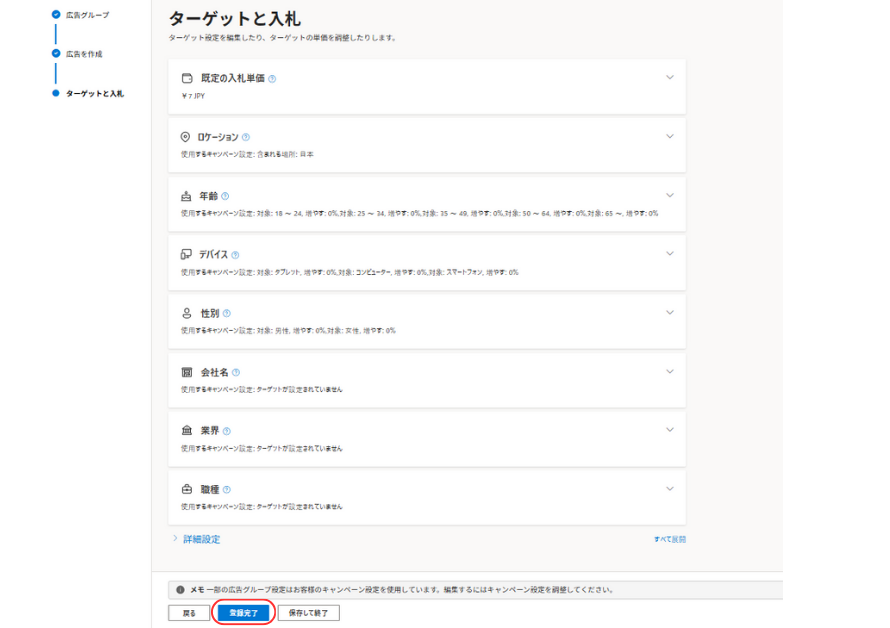Click help icon beside ロケーション
This screenshot has height=628, width=890.
click(246, 137)
